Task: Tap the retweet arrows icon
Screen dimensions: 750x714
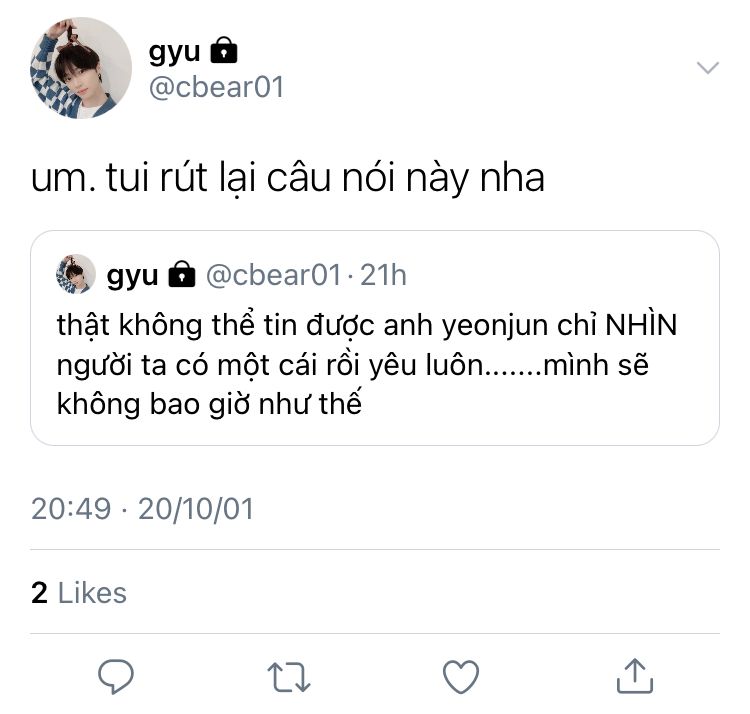Action: [288, 677]
